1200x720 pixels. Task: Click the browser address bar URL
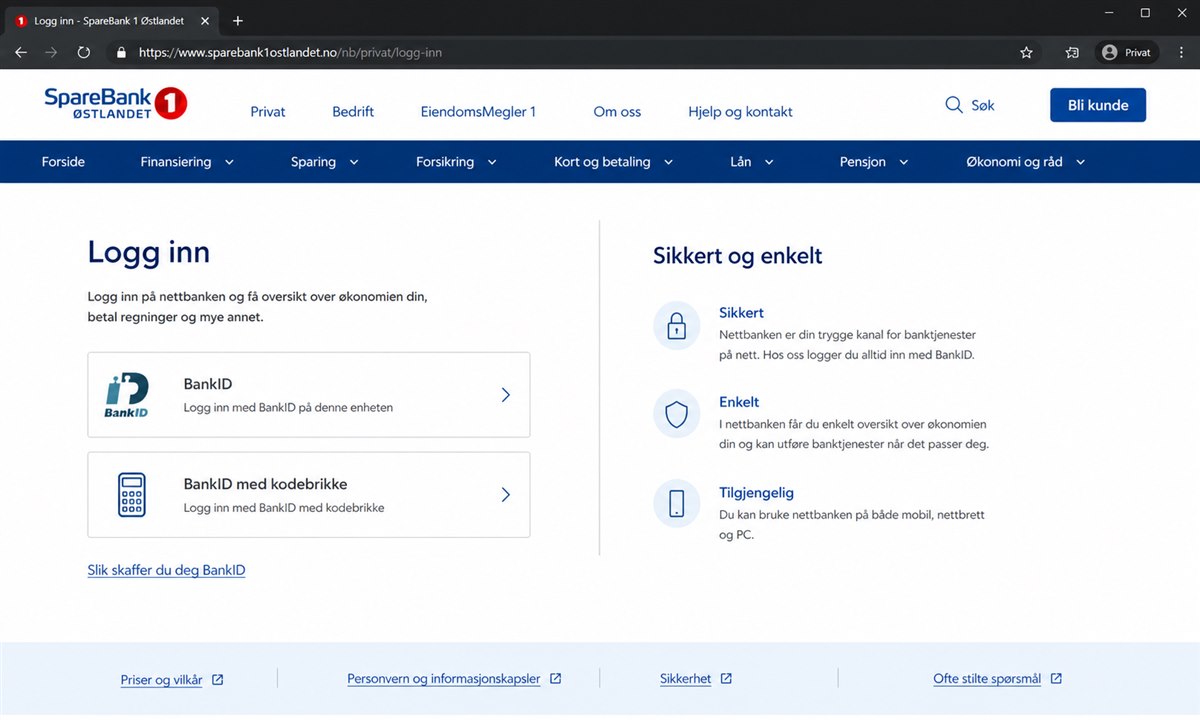[290, 53]
